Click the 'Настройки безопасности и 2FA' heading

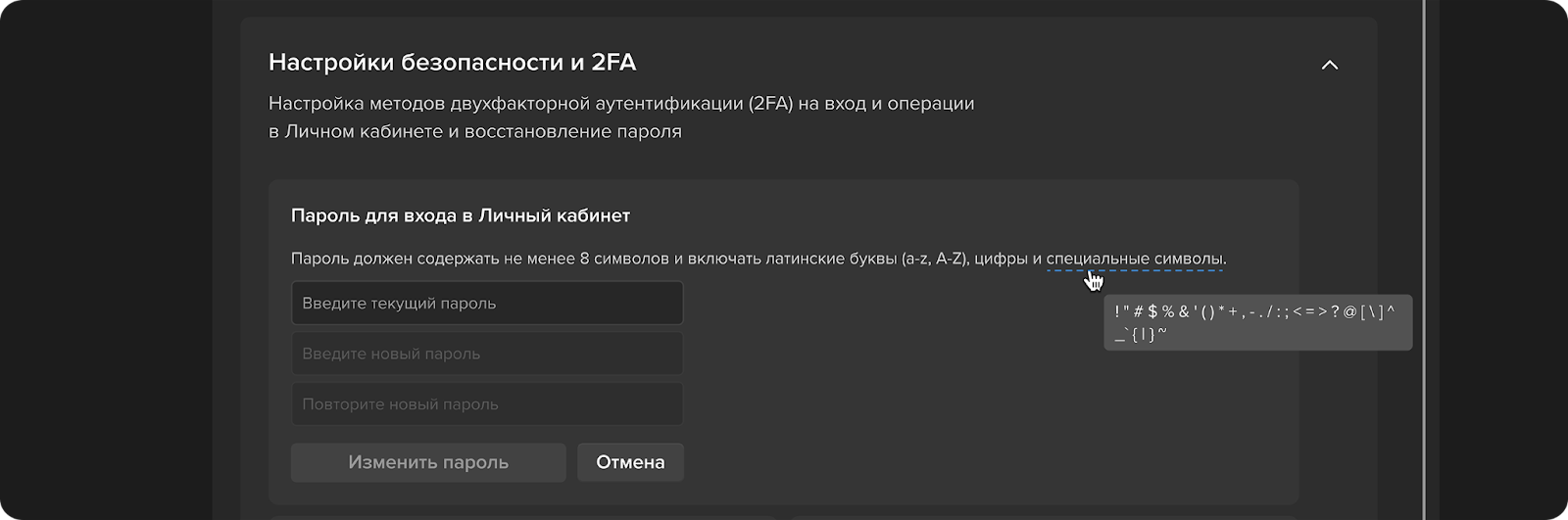click(452, 63)
